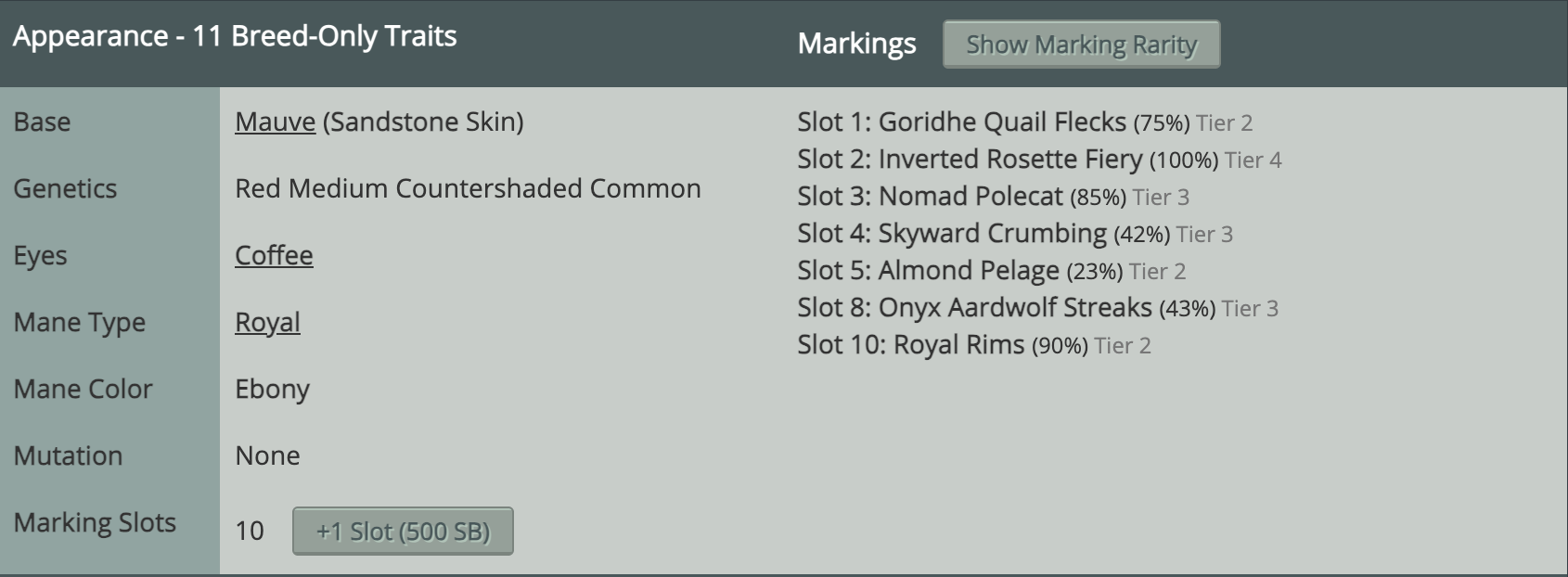Image resolution: width=1568 pixels, height=577 pixels.
Task: Click the Slot 10 Royal Rims marking
Action: tap(958, 345)
